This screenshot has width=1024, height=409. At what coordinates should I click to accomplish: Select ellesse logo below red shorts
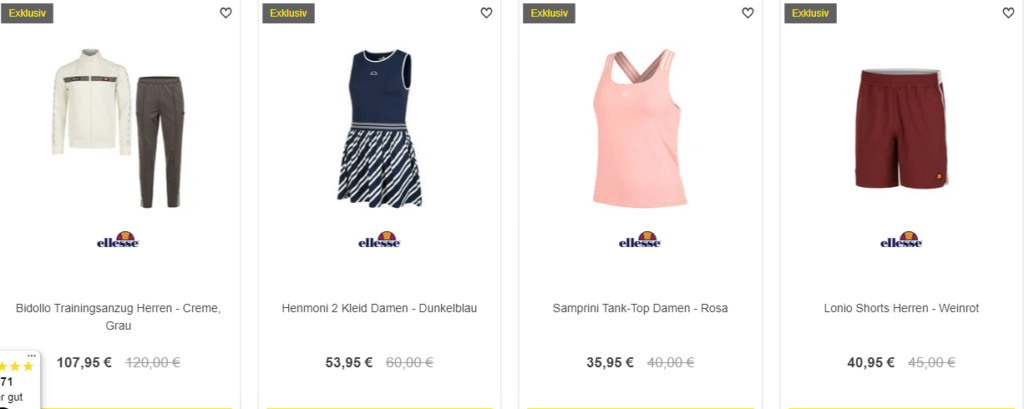click(901, 240)
